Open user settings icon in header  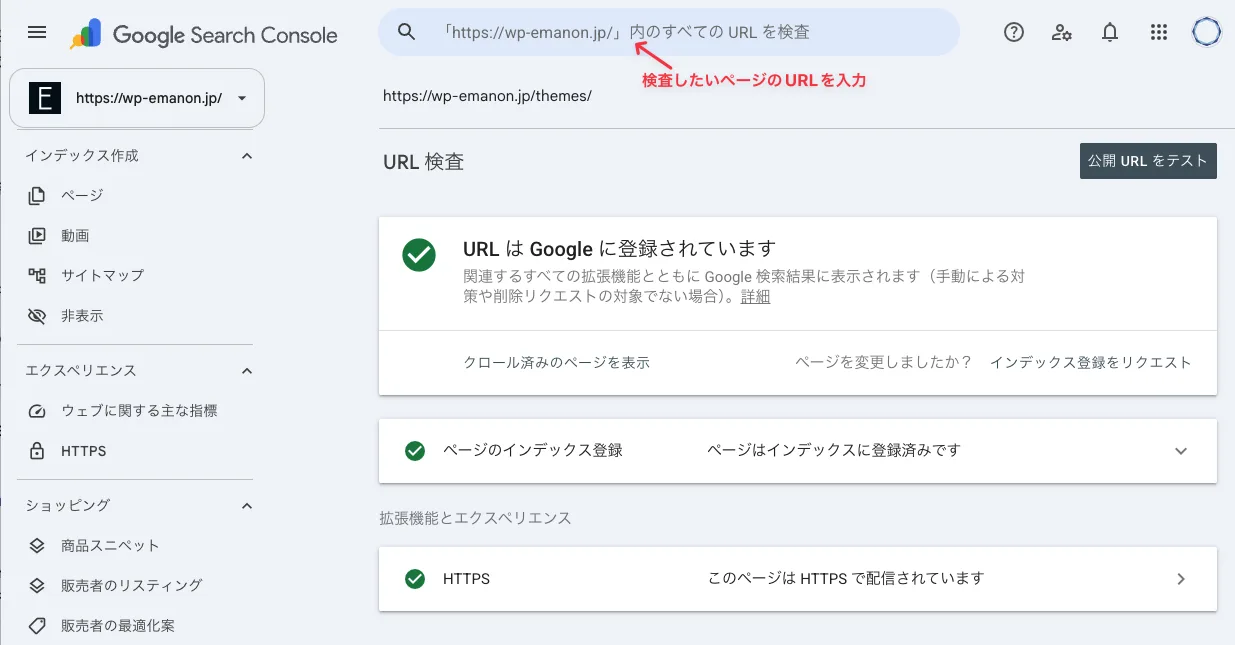click(1062, 32)
